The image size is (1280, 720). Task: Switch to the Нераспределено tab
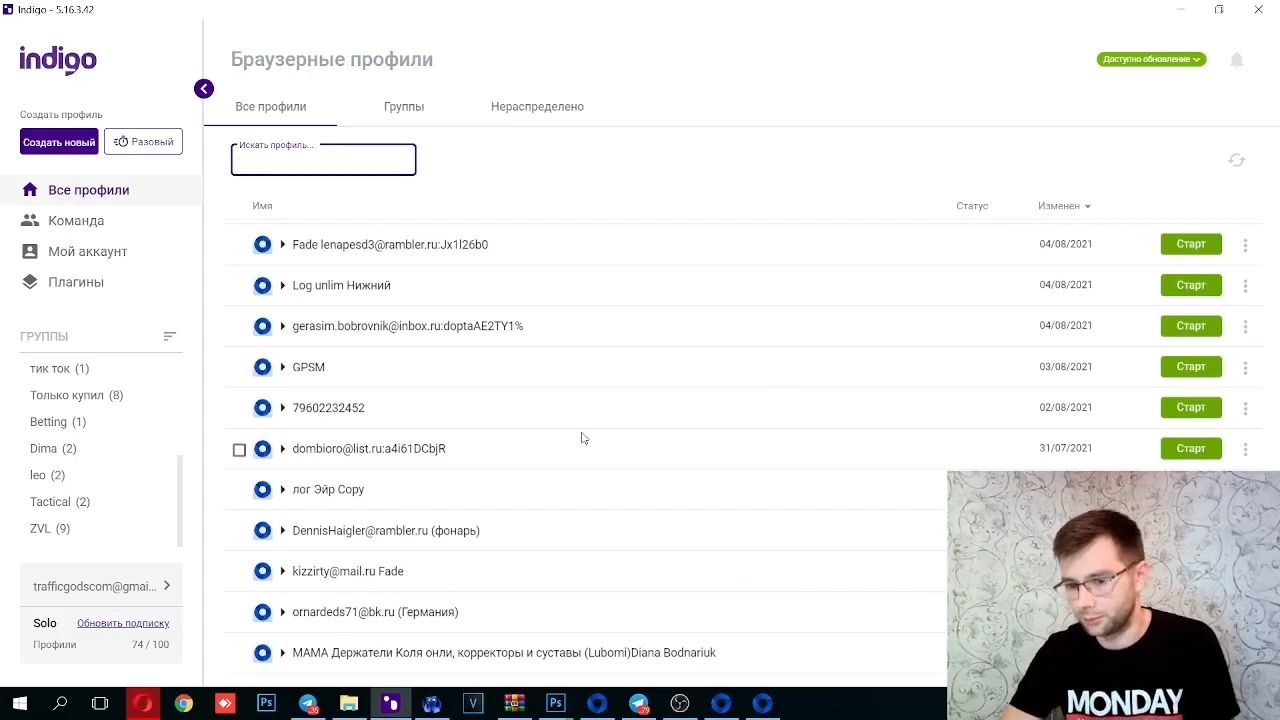tap(537, 107)
